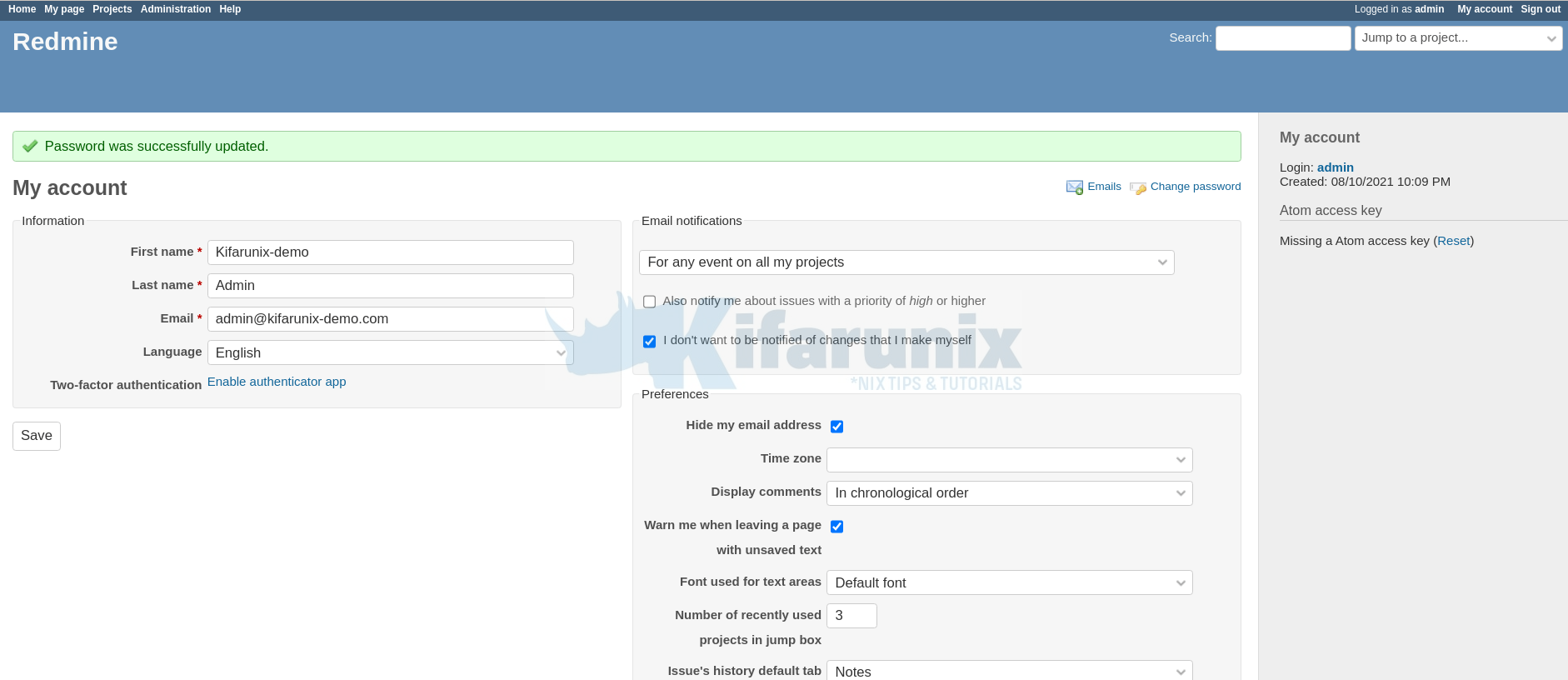Screen dimensions: 1568x680
Task: Click the Emails link
Action: pyautogui.click(x=1104, y=187)
